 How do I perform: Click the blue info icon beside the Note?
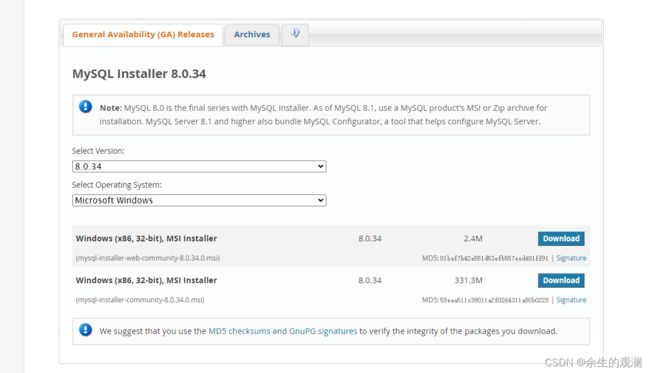point(85,107)
